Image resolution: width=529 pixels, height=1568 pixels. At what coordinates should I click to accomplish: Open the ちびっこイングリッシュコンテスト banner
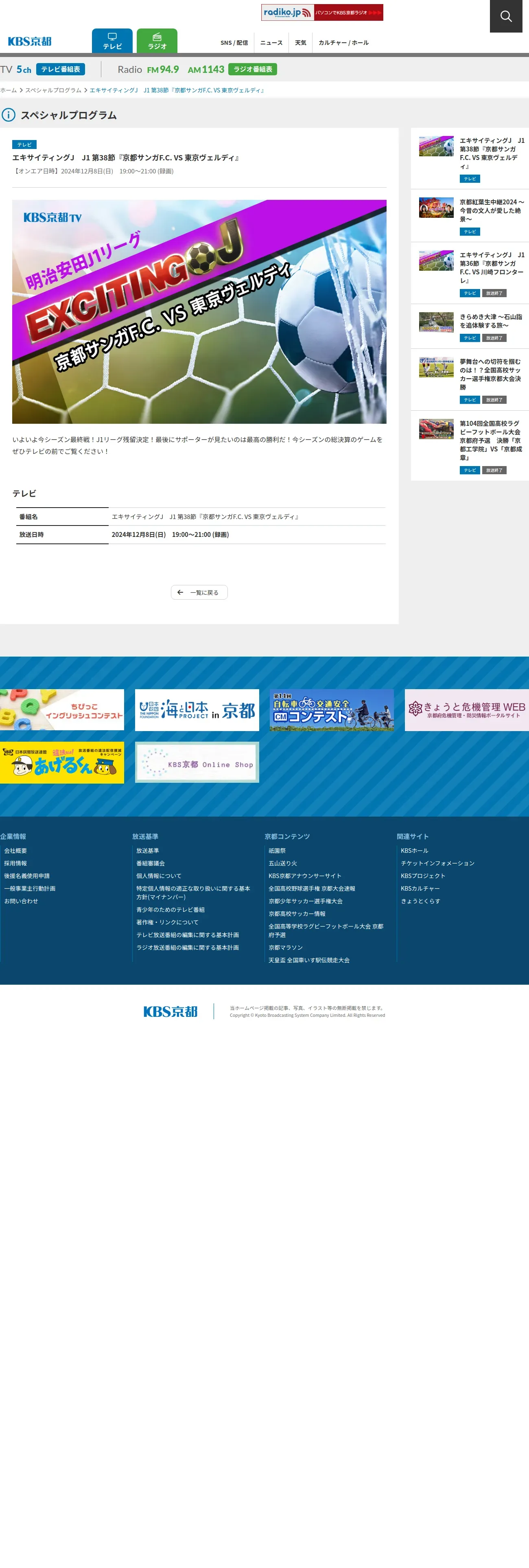(62, 710)
